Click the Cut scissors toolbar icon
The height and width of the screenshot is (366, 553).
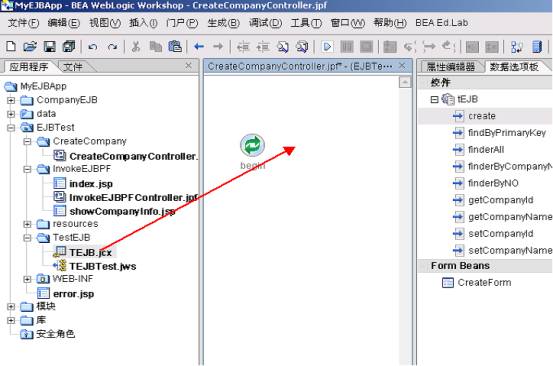pos(136,47)
